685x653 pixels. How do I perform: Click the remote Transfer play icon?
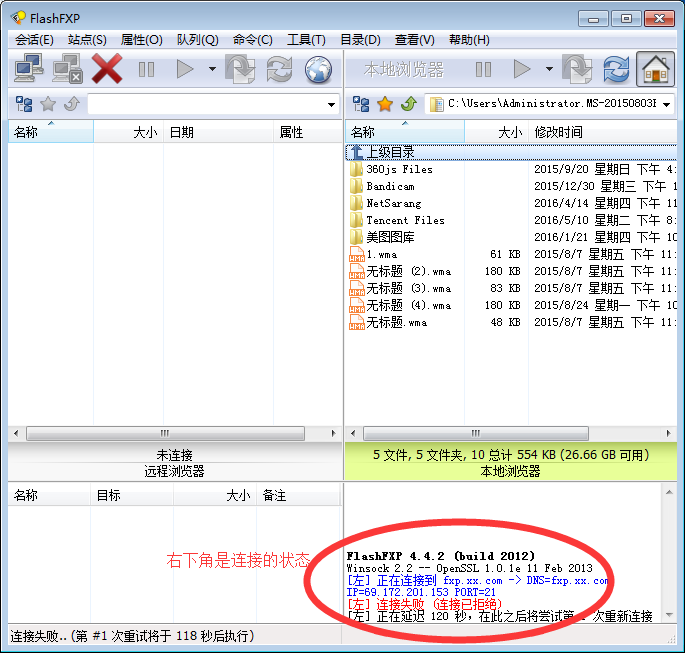185,69
